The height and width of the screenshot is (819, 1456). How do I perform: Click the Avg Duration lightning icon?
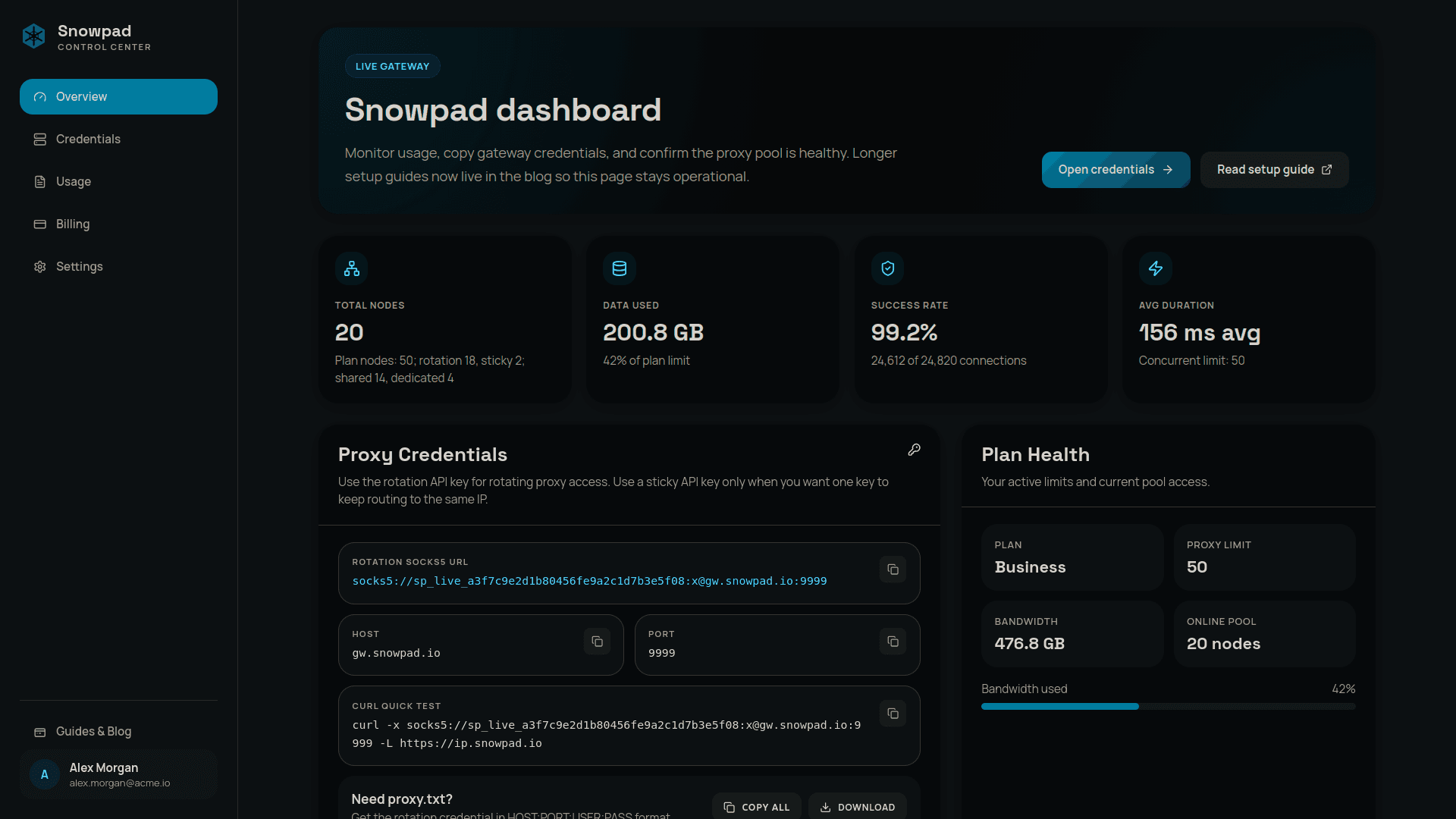pos(1156,268)
